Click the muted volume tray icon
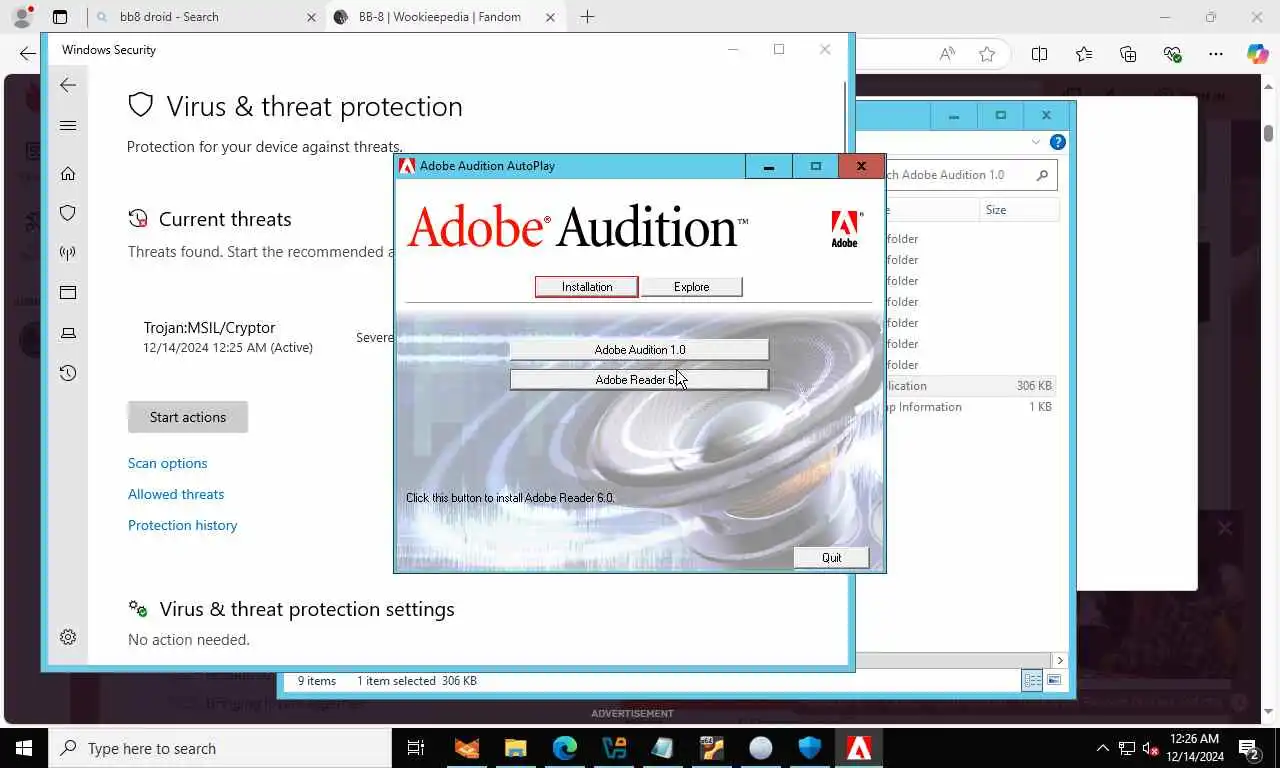 point(1150,748)
